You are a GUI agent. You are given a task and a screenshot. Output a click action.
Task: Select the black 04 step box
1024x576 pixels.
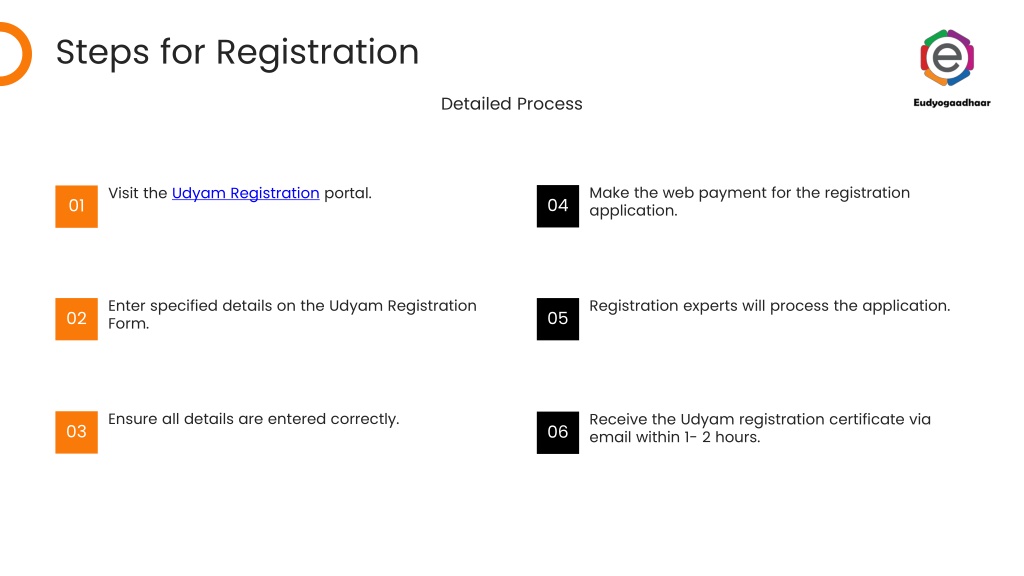click(558, 206)
